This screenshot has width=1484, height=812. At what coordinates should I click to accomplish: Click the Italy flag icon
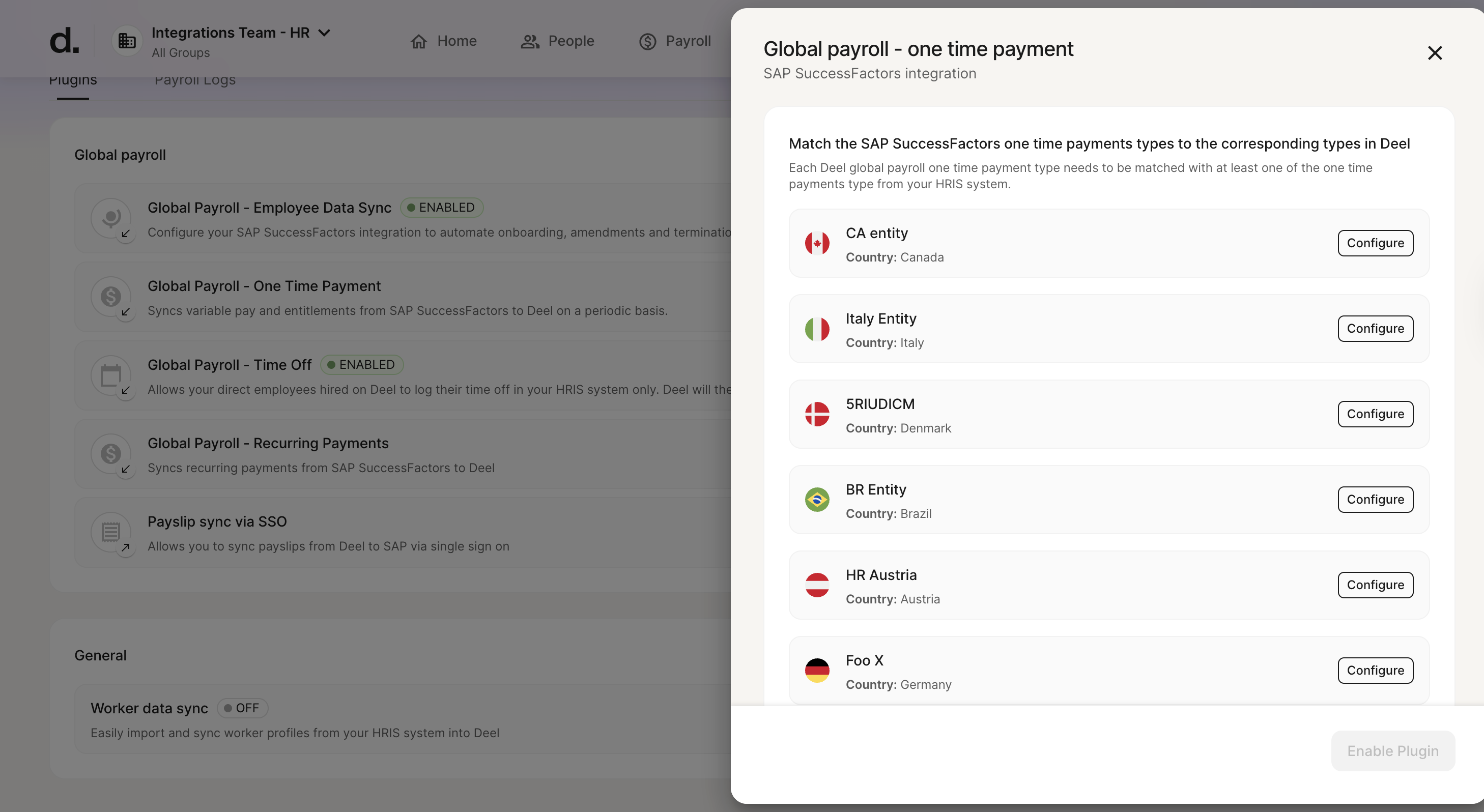[x=817, y=329]
